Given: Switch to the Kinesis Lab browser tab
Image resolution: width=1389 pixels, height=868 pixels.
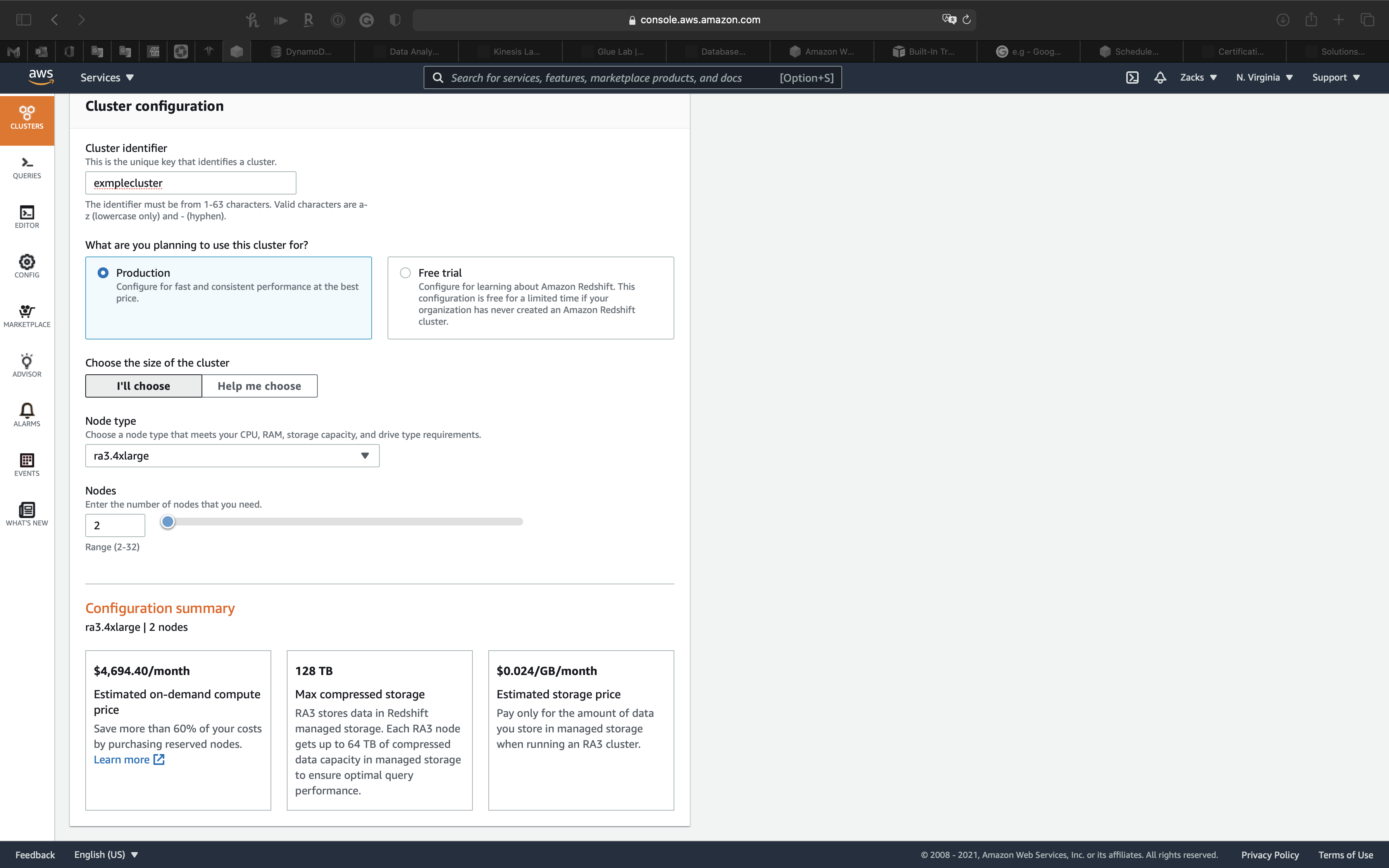Looking at the screenshot, I should [516, 52].
